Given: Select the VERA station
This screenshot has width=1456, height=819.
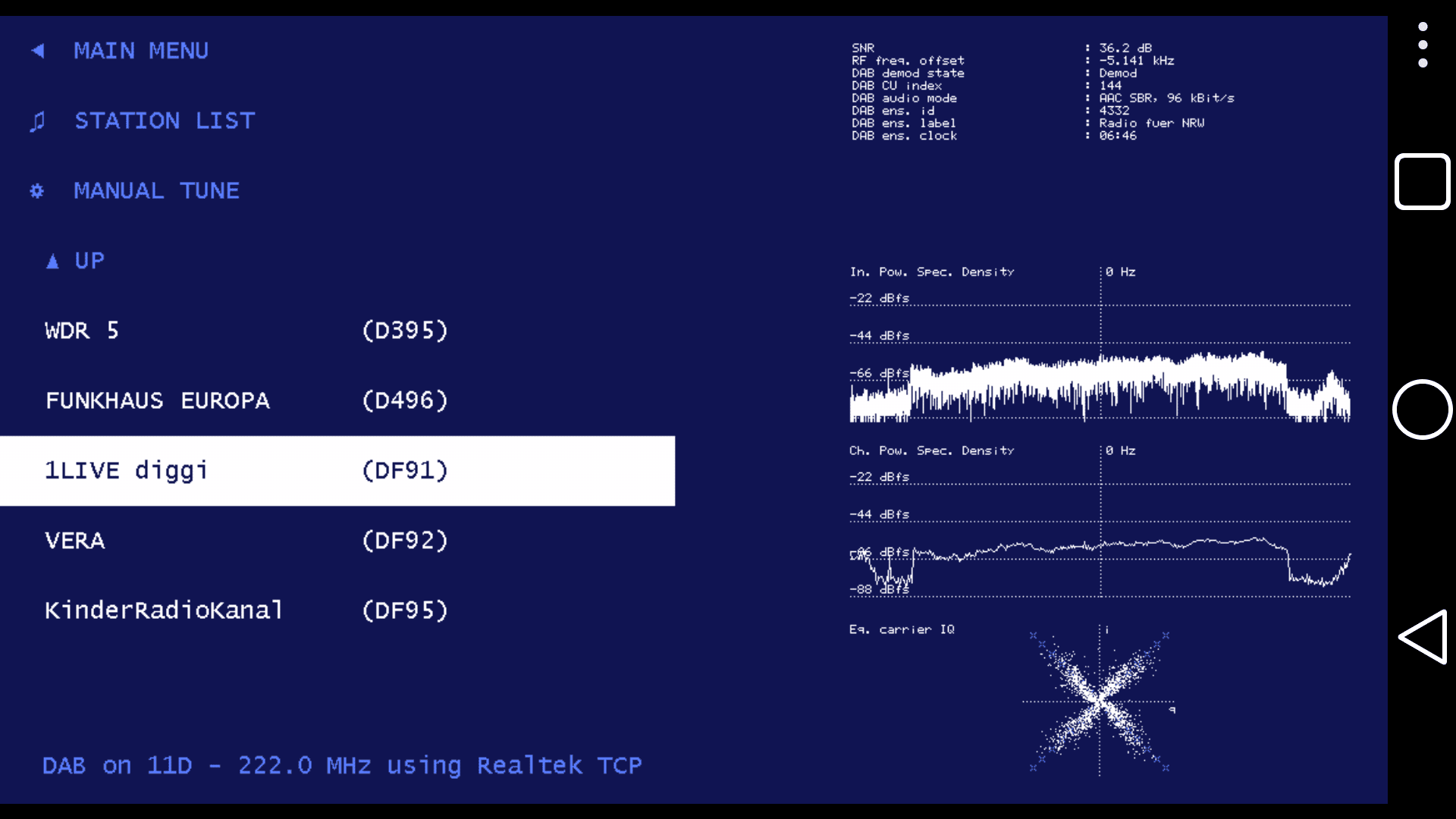Looking at the screenshot, I should [x=75, y=541].
